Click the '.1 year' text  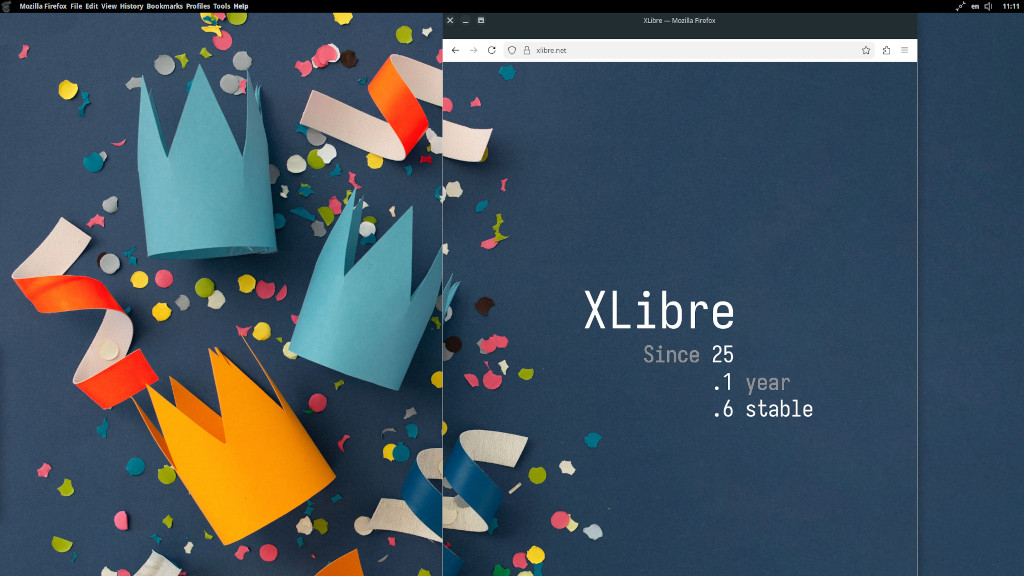pyautogui.click(x=751, y=382)
